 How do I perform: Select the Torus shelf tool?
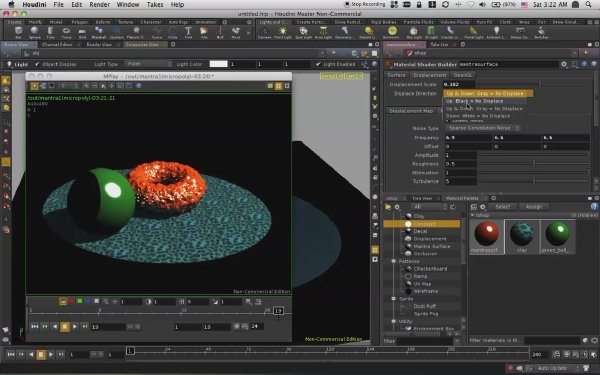tap(66, 32)
